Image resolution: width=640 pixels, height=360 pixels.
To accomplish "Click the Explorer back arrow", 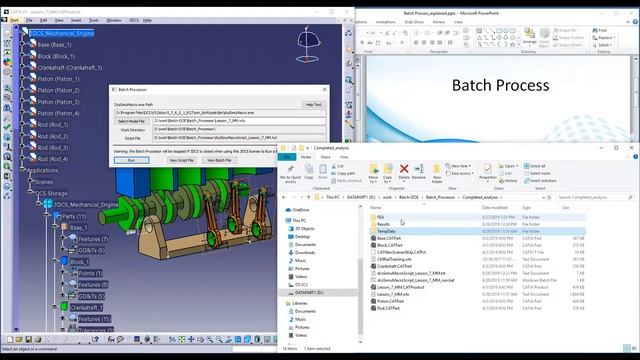I will tap(284, 197).
